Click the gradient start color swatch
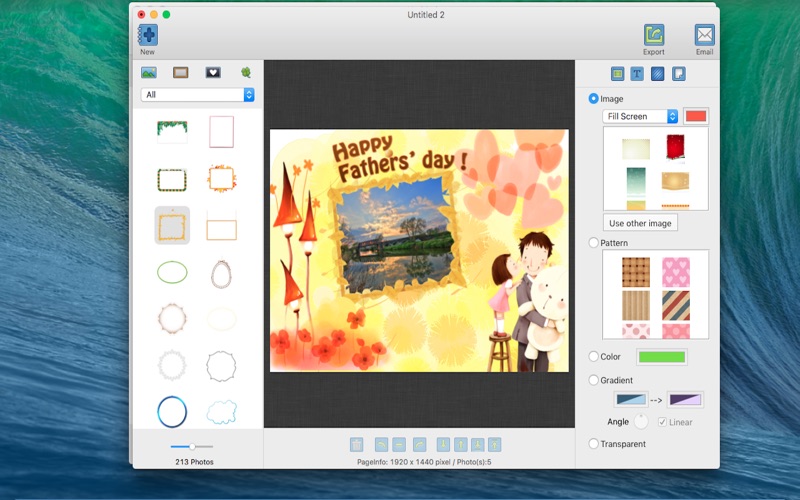Screen dimensions: 800x500 [631, 399]
